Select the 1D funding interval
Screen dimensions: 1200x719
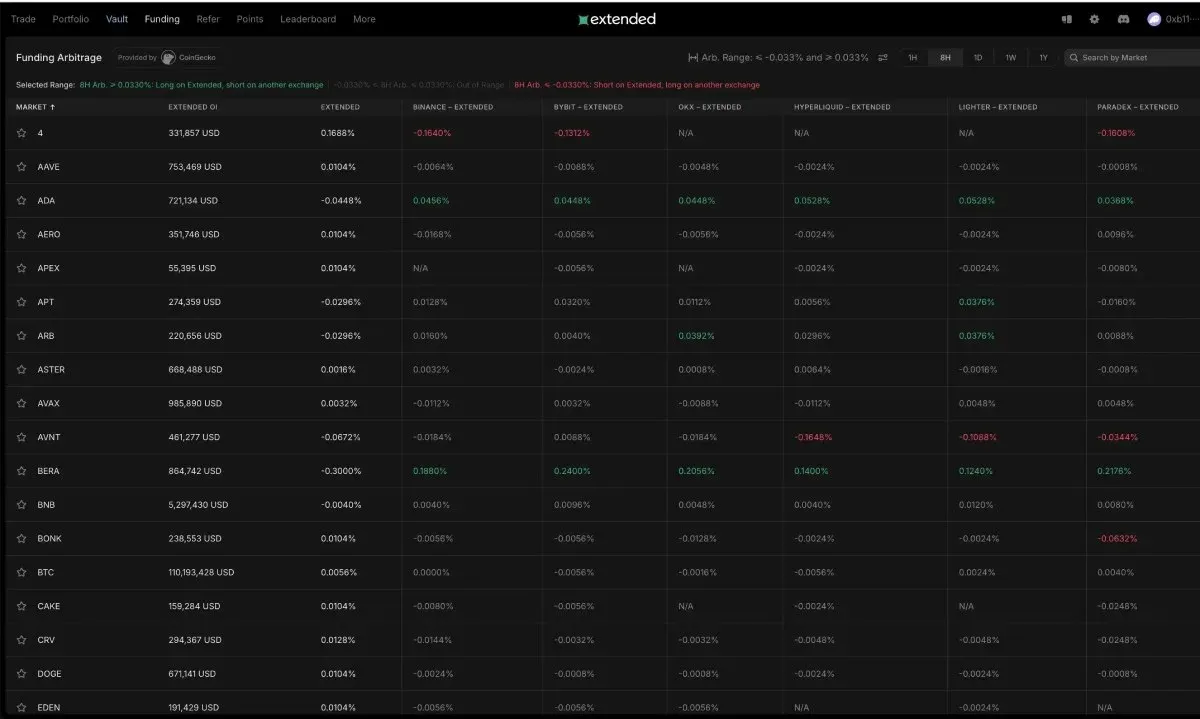click(978, 58)
